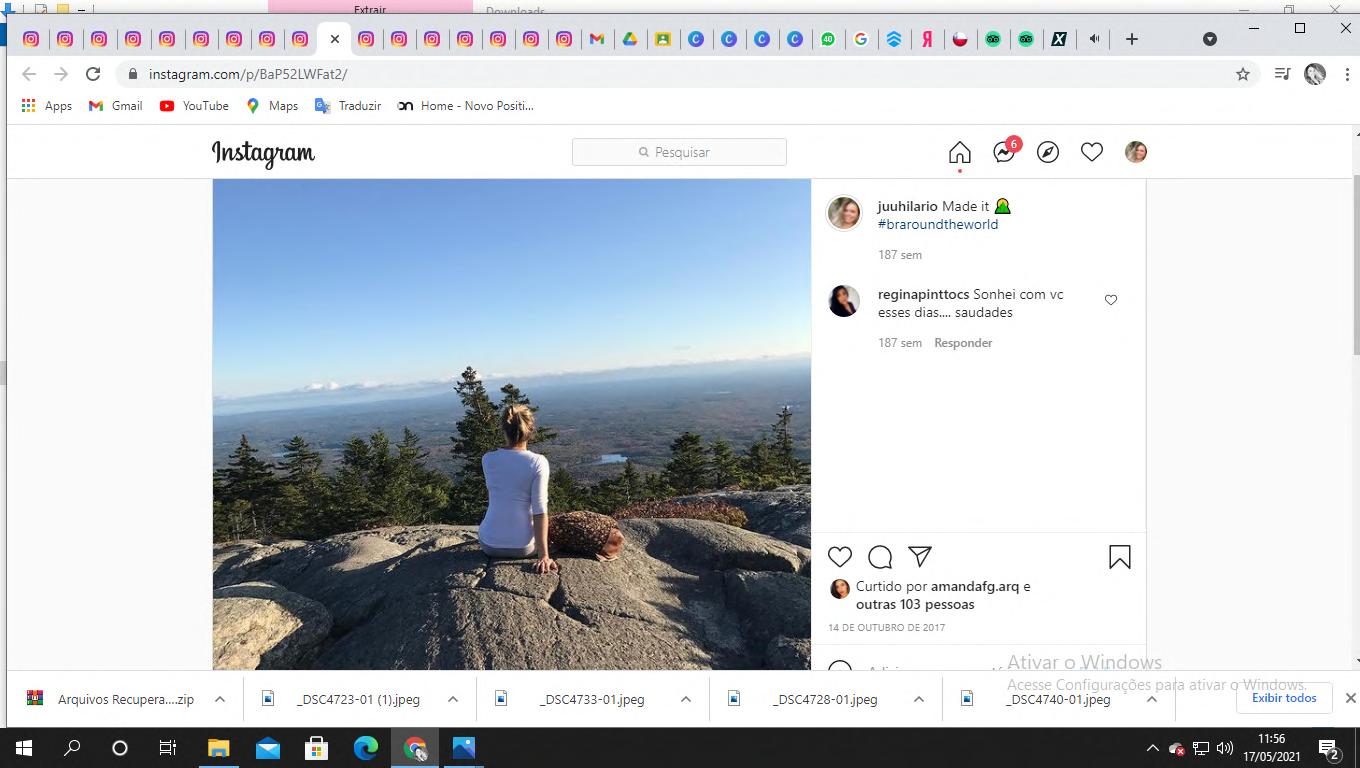
Task: Switch to the Gmail tab
Action: [597, 39]
